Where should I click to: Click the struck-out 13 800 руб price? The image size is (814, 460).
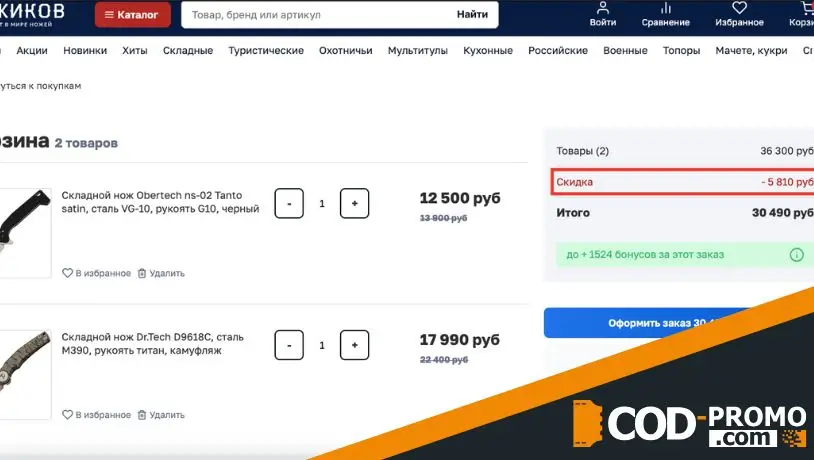pos(443,218)
